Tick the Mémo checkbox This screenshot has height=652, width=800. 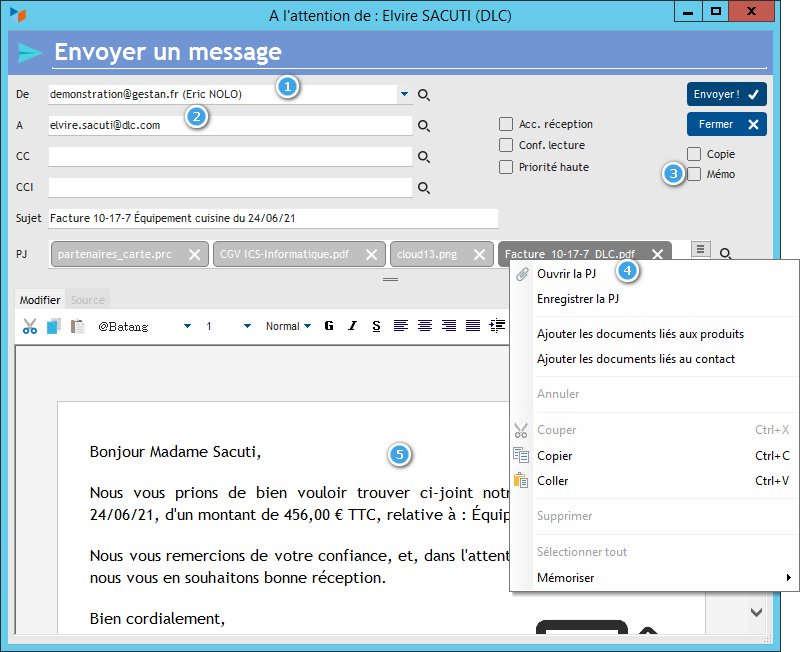point(694,174)
